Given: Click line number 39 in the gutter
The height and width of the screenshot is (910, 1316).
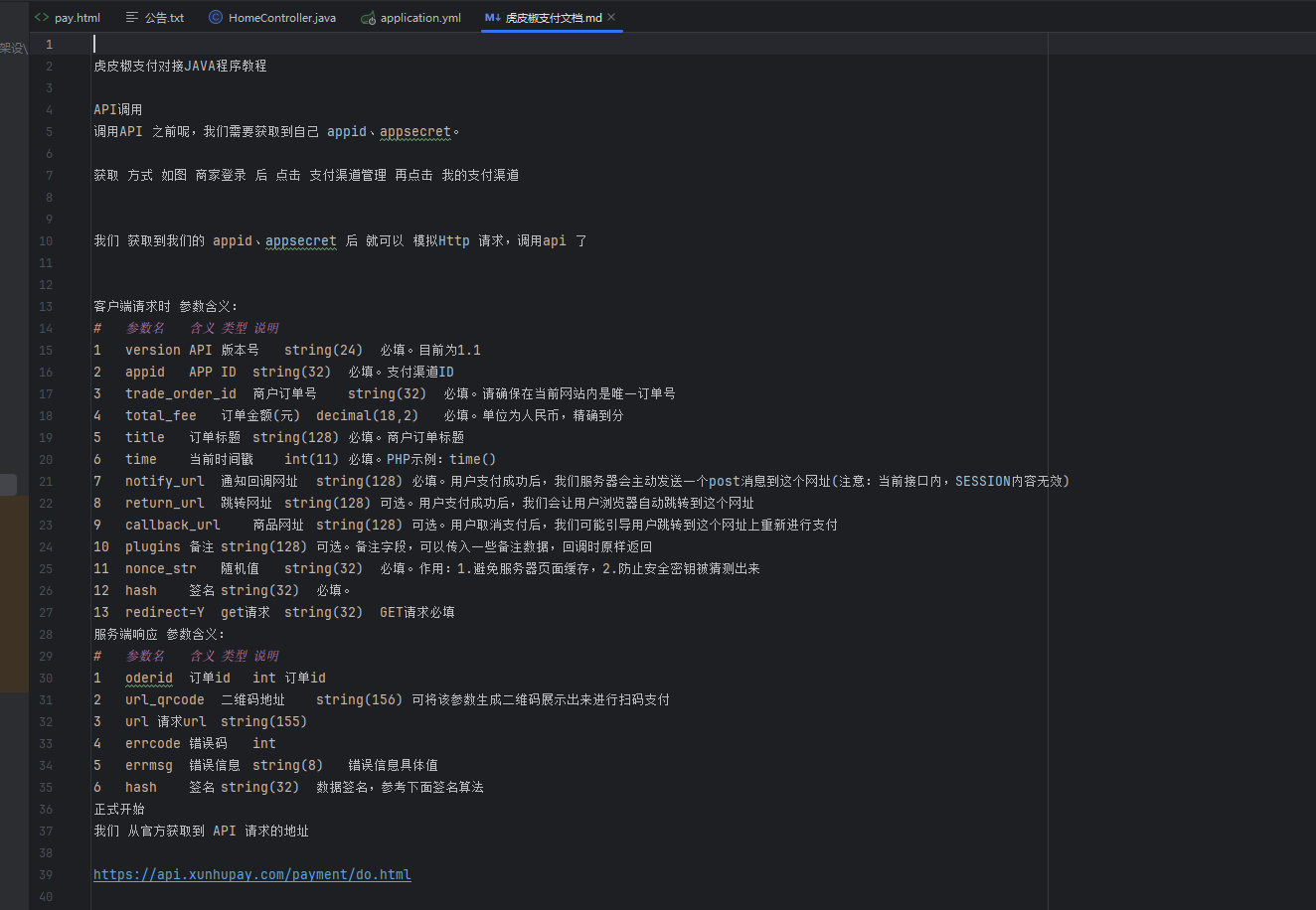Looking at the screenshot, I should pyautogui.click(x=46, y=874).
